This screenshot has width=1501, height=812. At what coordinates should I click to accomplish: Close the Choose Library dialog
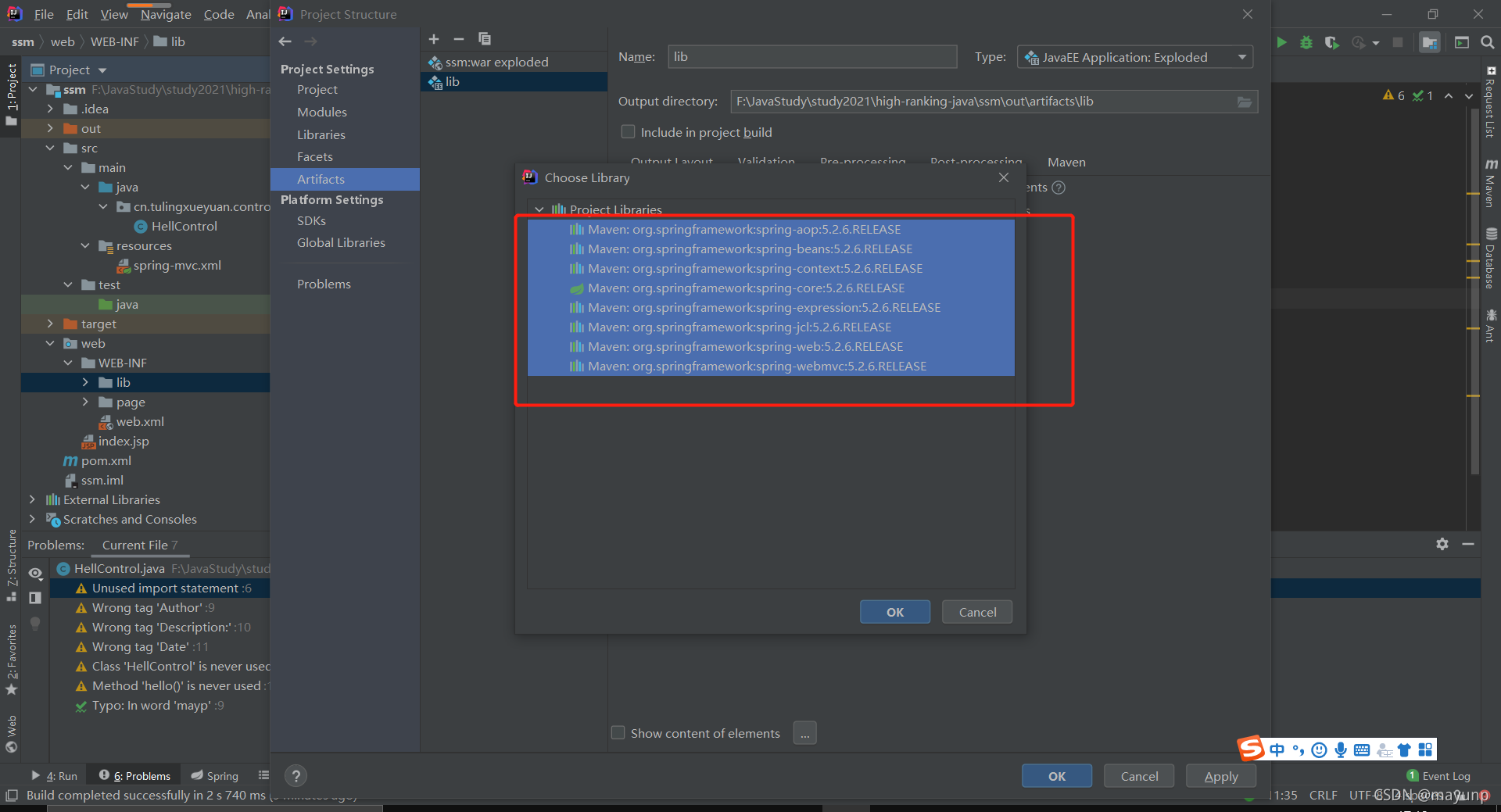click(x=1004, y=178)
